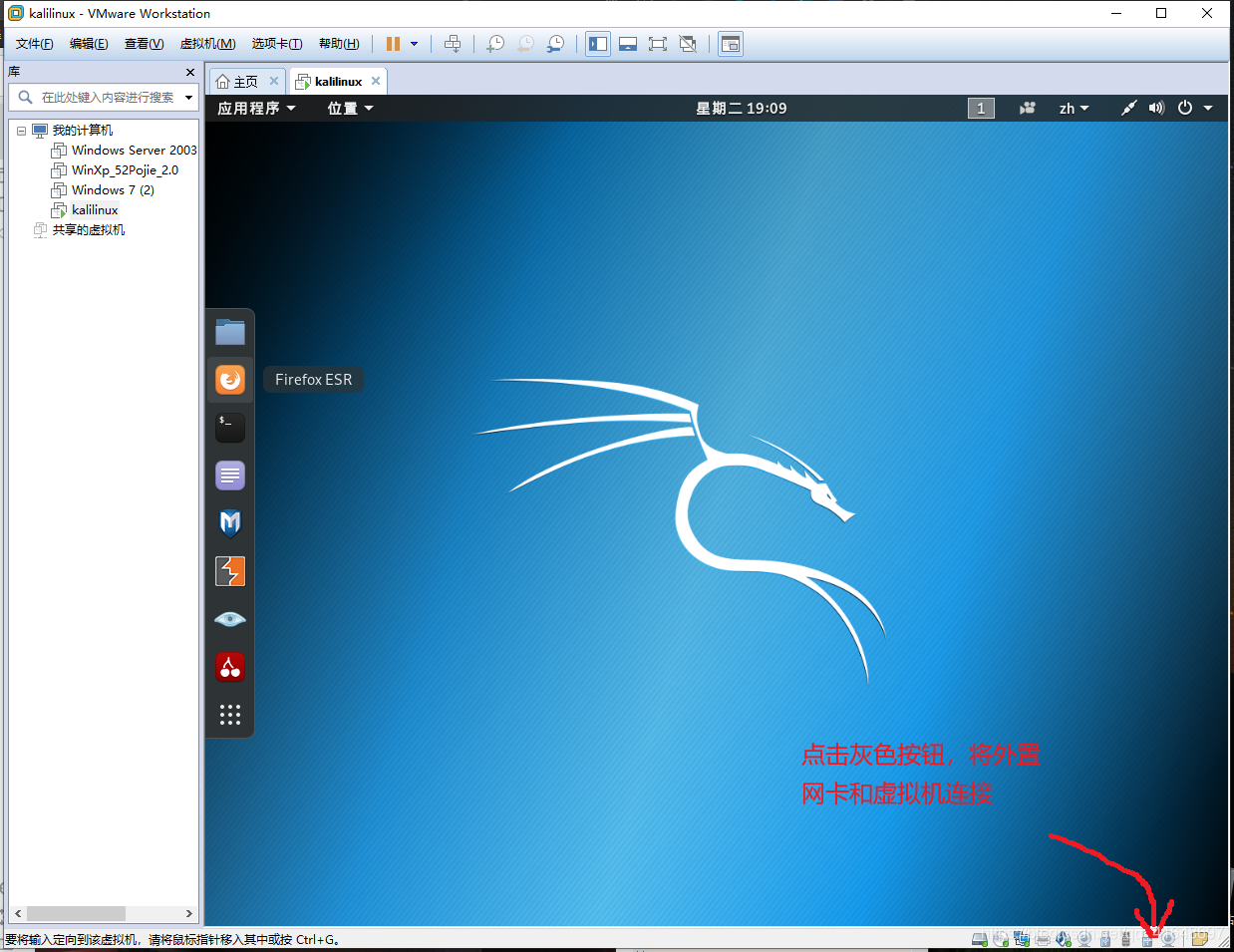Click the library horizontal scrollbar thumb
Screen dimensions: 1234x952
pos(76,913)
